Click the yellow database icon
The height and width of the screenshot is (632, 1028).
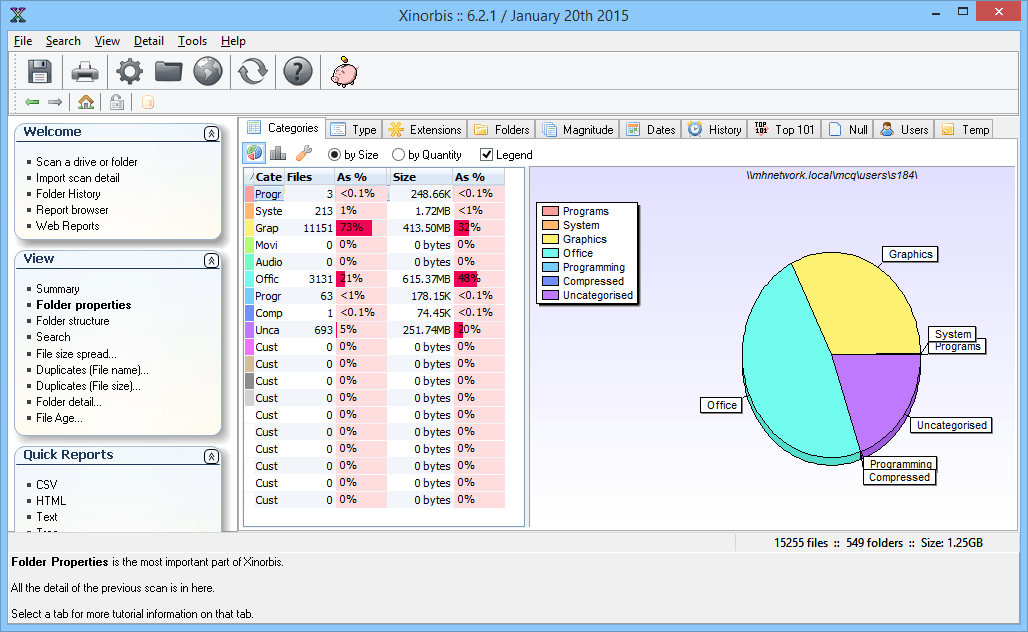point(148,102)
